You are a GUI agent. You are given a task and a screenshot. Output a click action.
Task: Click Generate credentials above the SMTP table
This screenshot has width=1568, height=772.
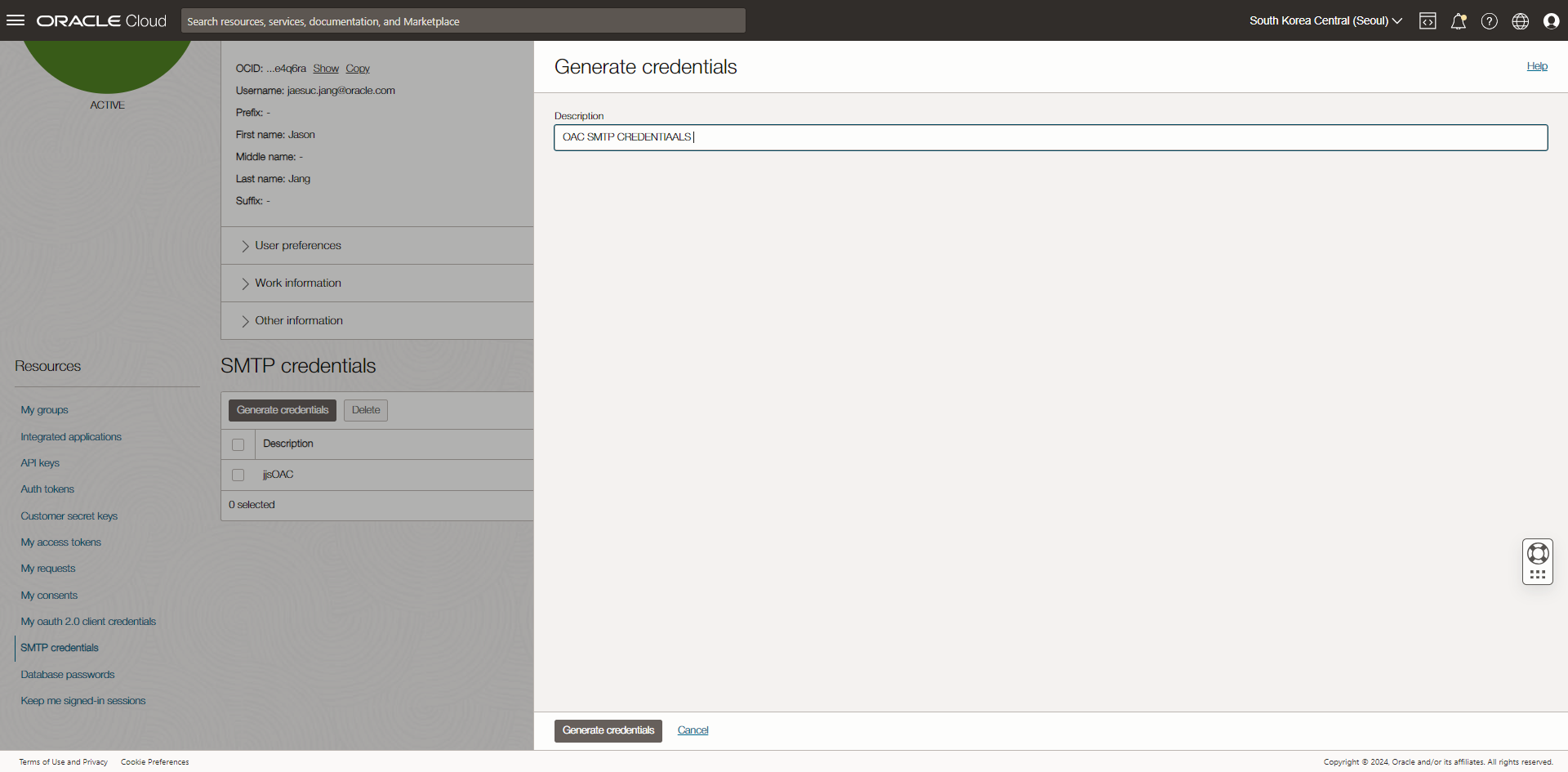pos(283,410)
